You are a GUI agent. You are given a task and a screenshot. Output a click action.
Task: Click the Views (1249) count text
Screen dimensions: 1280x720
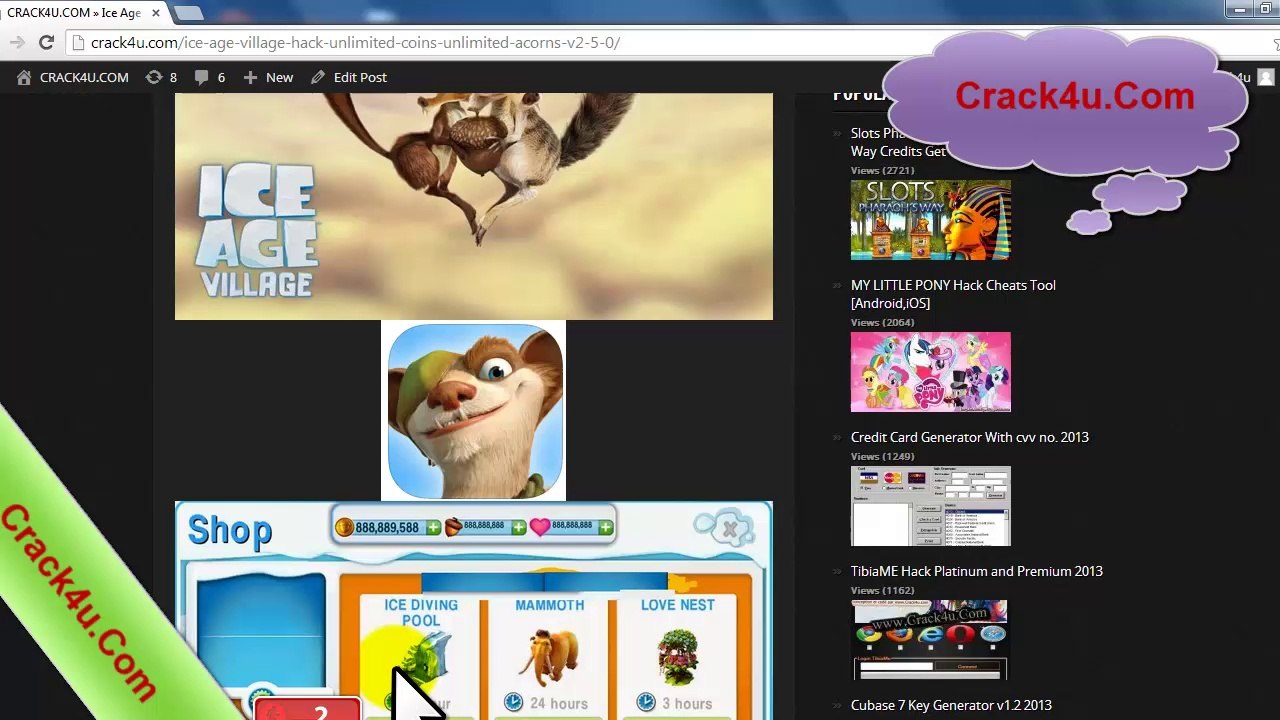tap(882, 456)
